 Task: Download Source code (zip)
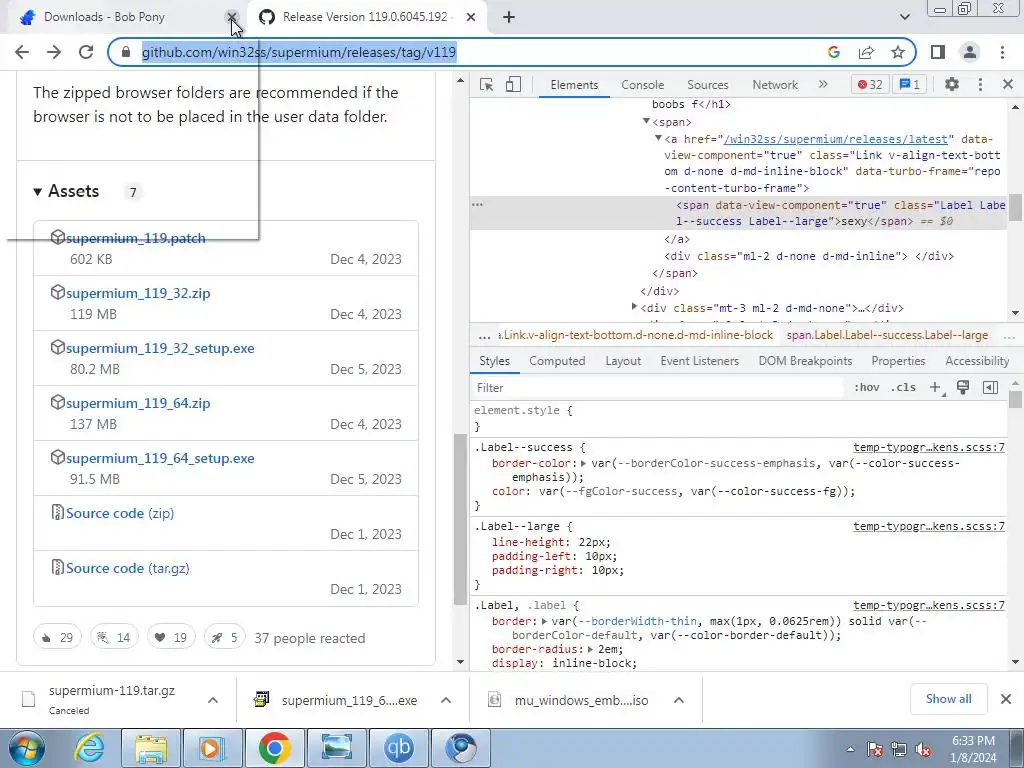coord(120,513)
